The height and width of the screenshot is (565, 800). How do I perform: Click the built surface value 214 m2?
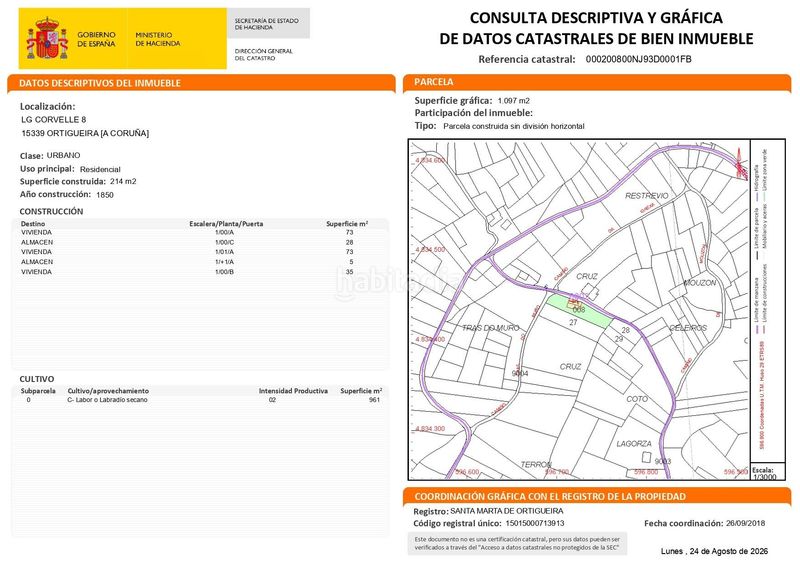123,181
